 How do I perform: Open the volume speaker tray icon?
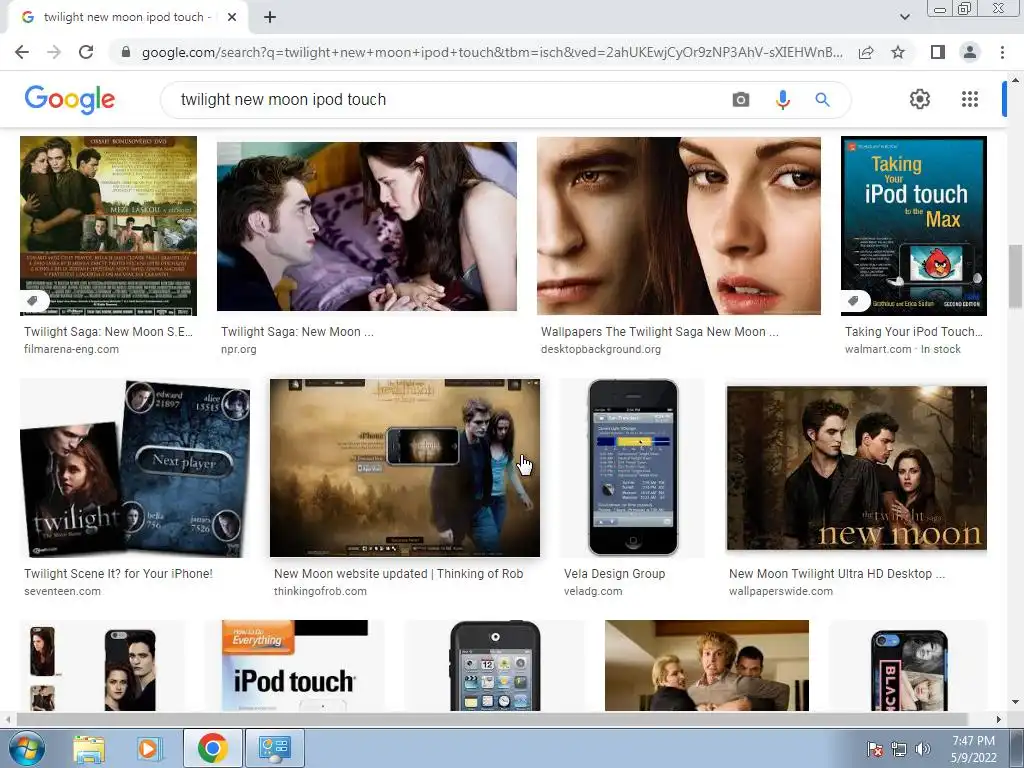tap(923, 750)
